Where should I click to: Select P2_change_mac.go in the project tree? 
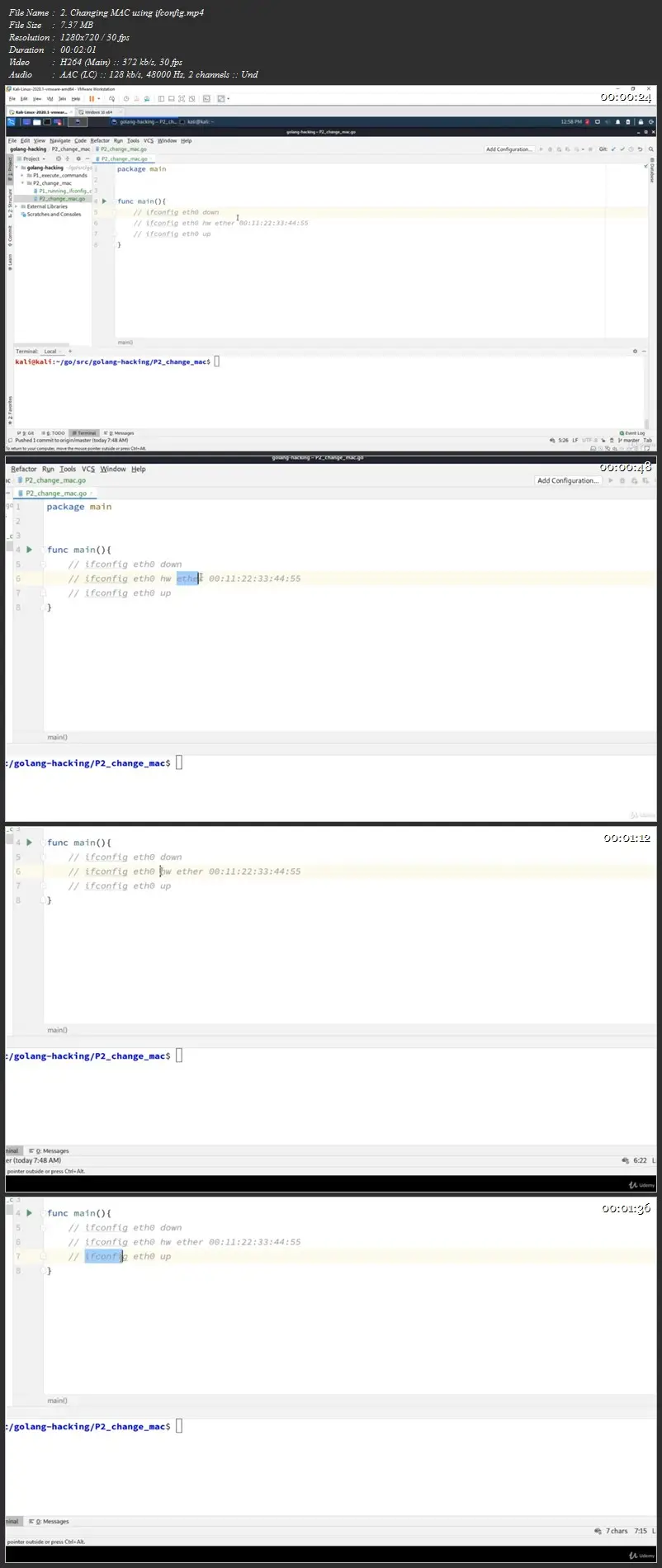[61, 199]
